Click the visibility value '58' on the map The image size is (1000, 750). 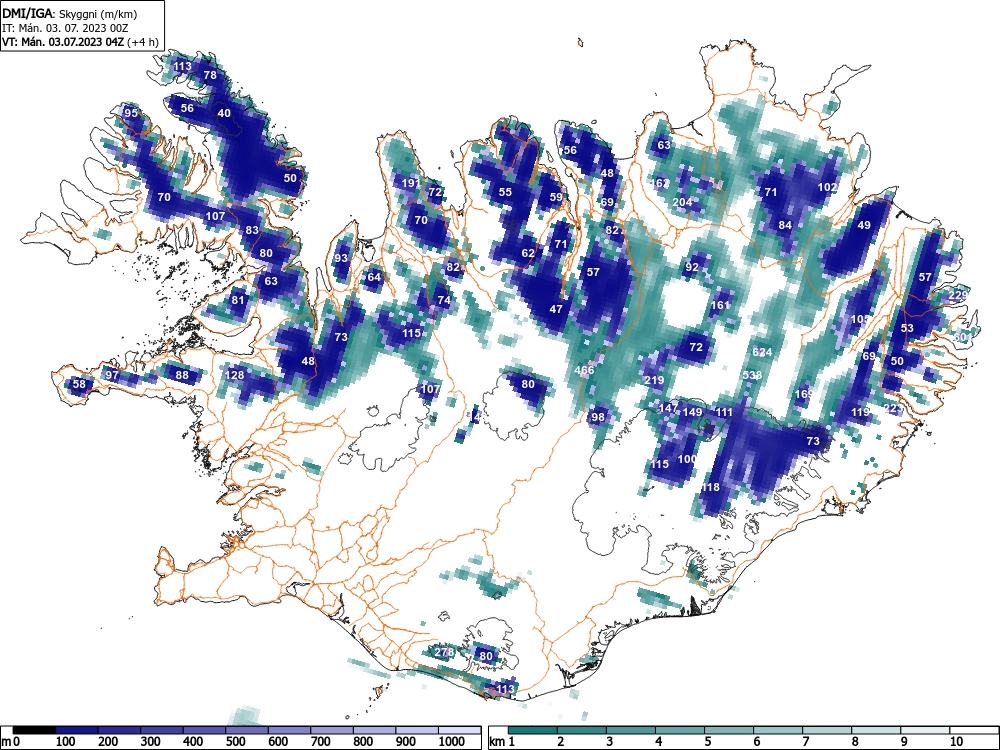click(x=79, y=384)
